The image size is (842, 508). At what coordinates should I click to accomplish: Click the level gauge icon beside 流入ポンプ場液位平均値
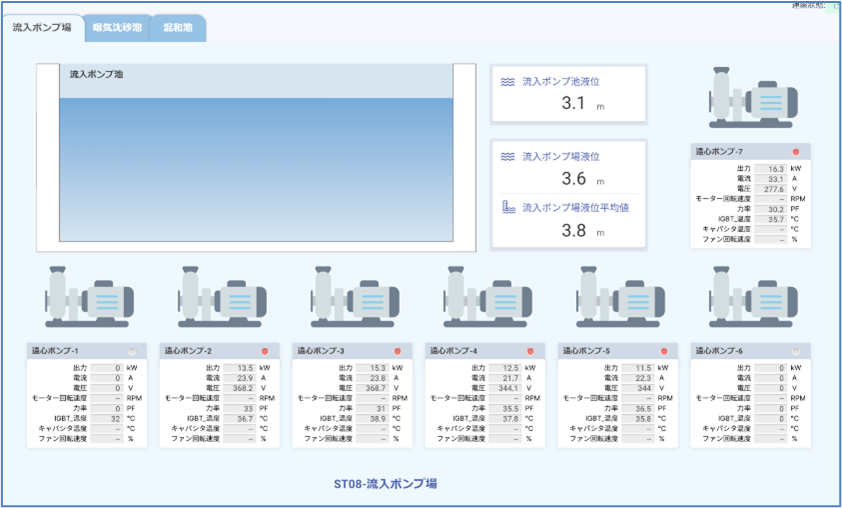508,207
